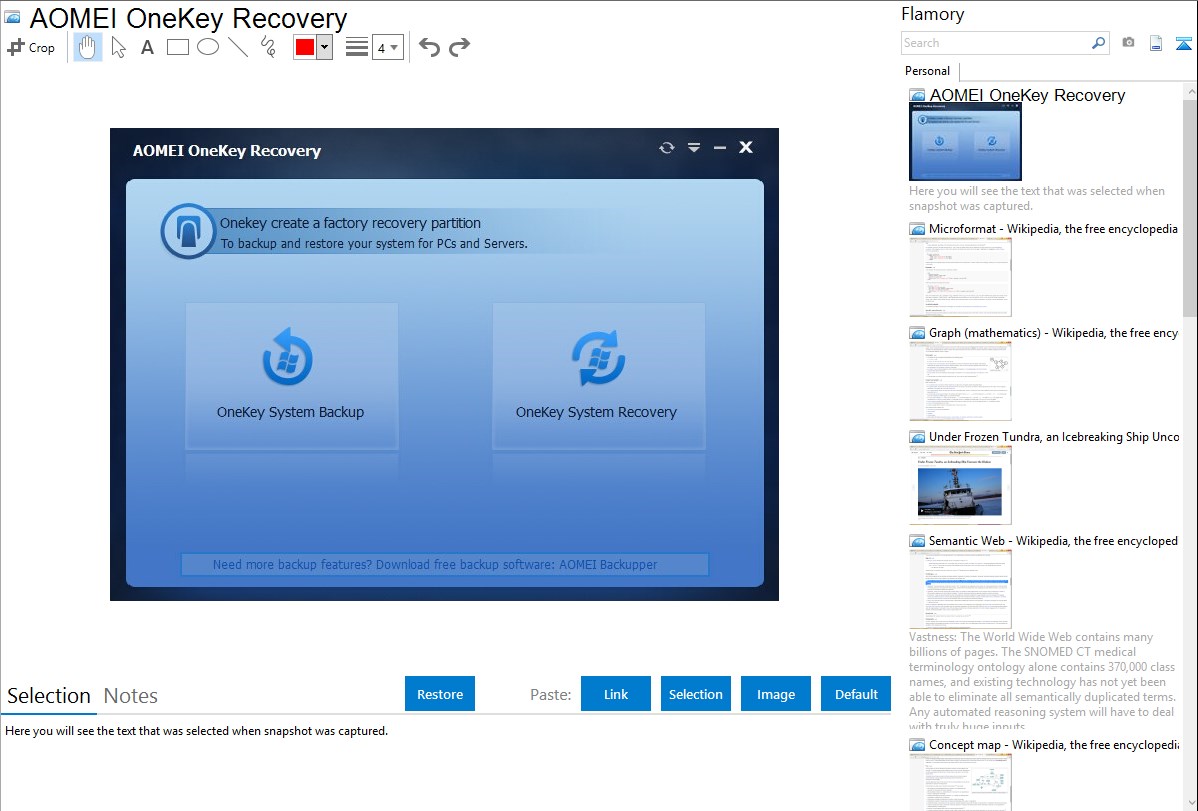Screen dimensions: 1198x811
Task: Click the icon before Graph (mathematics) title
Action: (x=917, y=333)
